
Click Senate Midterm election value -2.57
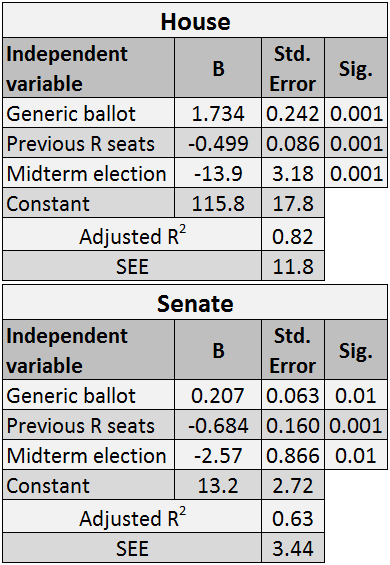tap(218, 455)
